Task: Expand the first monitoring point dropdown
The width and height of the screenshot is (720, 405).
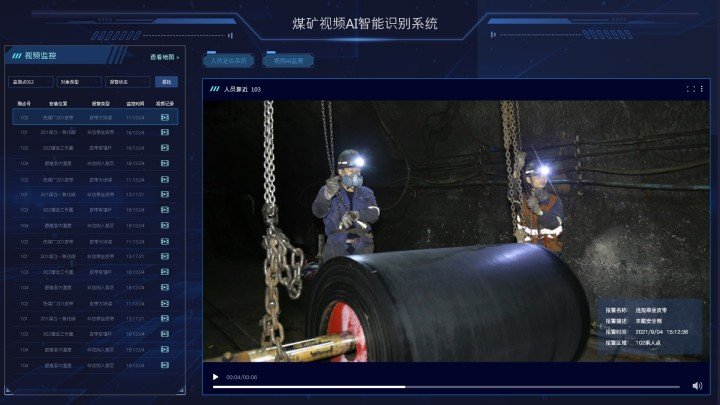Action: tap(30, 82)
